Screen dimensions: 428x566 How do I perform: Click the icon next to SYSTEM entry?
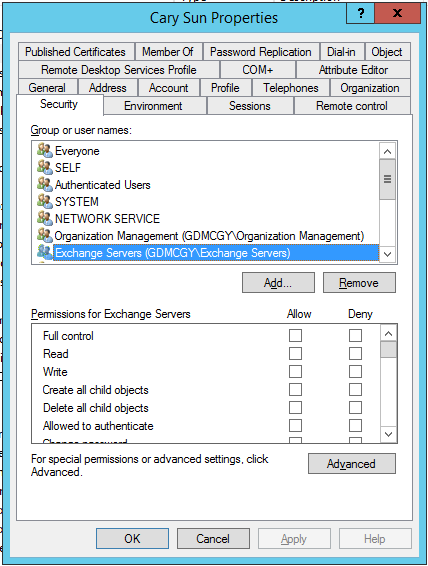point(45,201)
